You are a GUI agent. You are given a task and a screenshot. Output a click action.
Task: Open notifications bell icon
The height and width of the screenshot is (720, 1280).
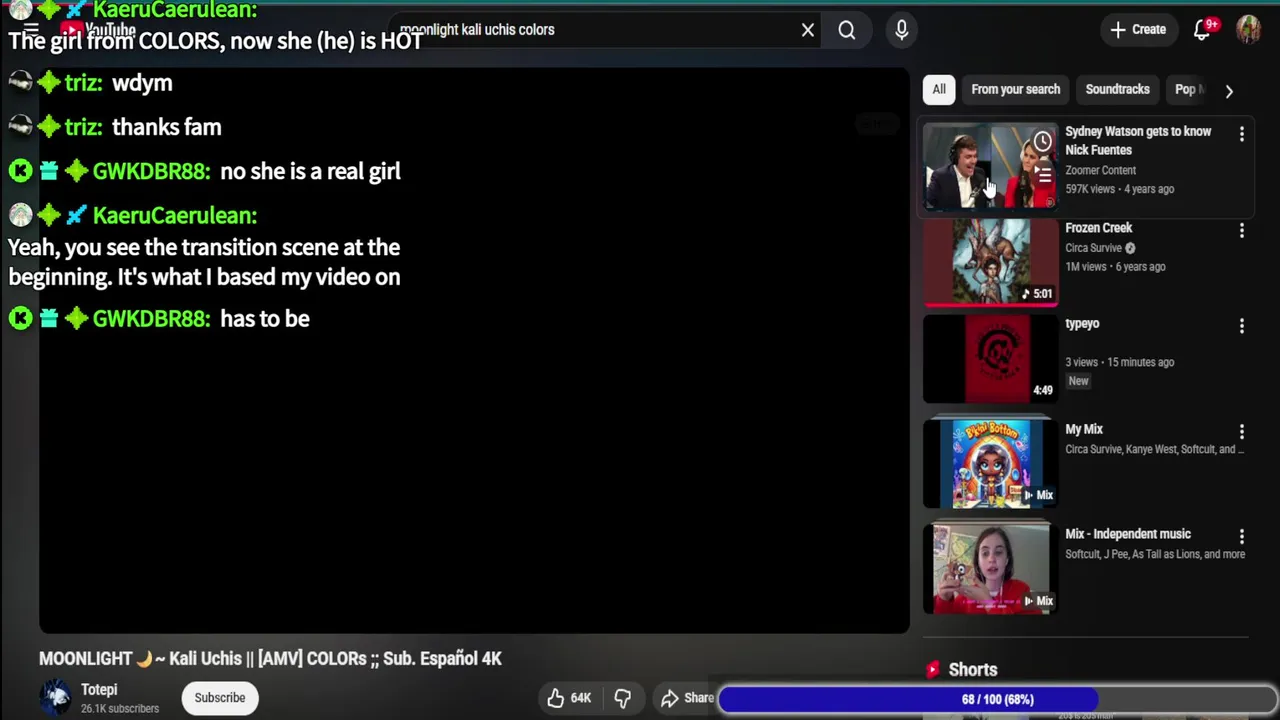1203,30
